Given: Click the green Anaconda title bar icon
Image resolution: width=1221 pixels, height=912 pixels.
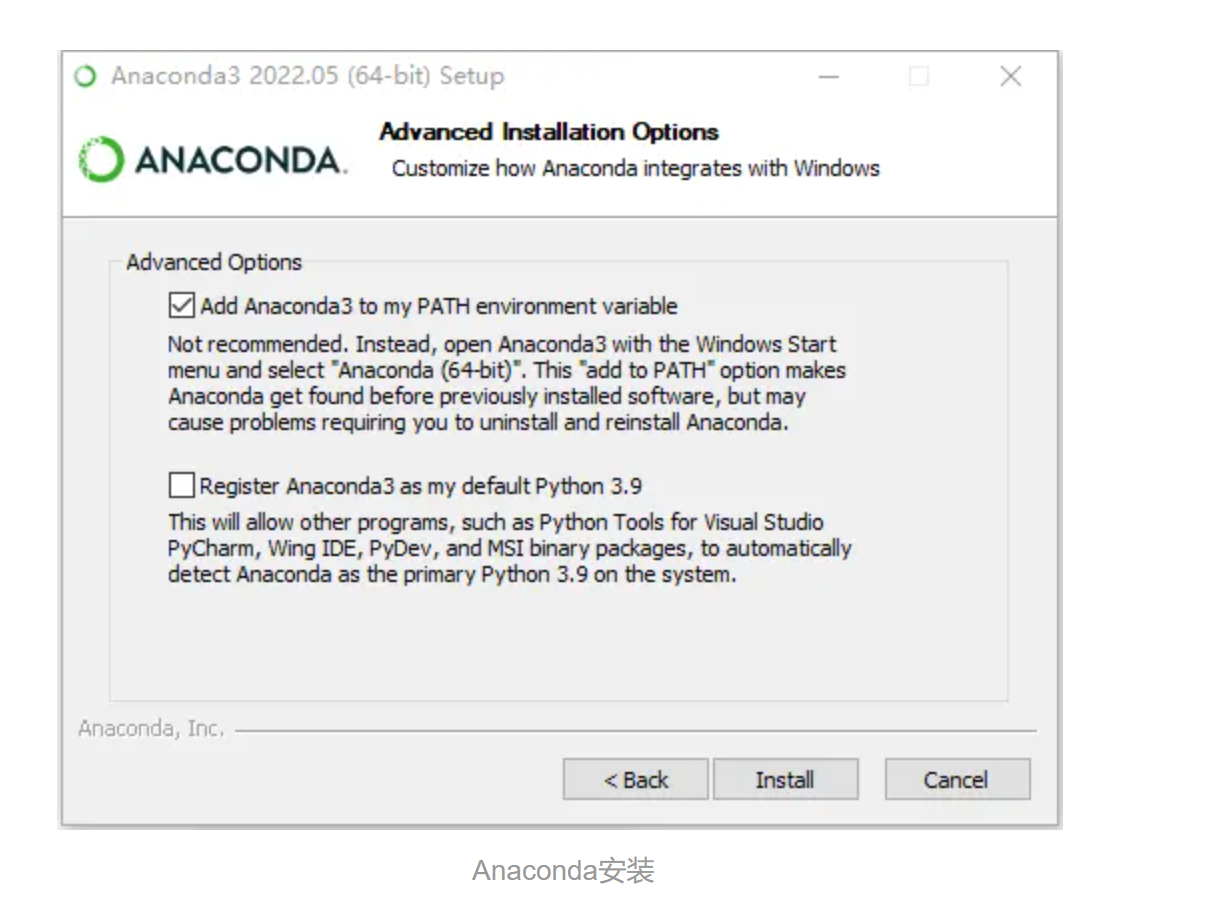Looking at the screenshot, I should [x=86, y=77].
